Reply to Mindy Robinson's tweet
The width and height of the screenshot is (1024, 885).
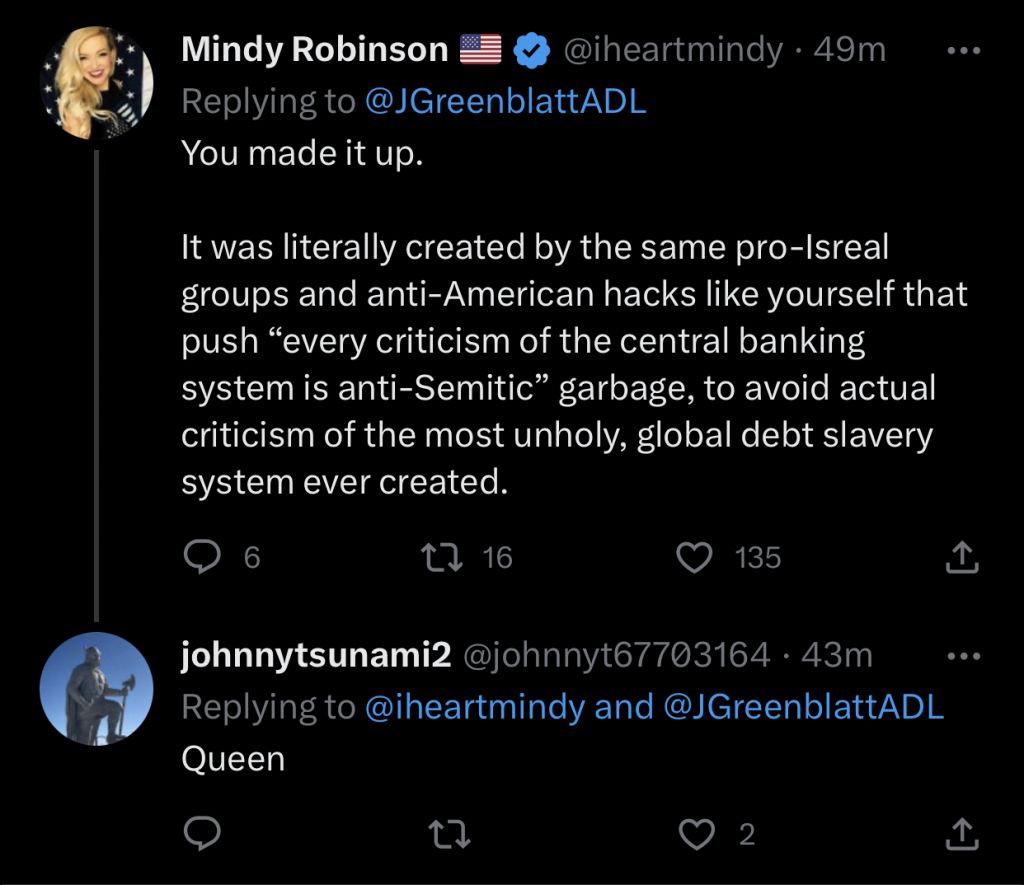tap(207, 557)
